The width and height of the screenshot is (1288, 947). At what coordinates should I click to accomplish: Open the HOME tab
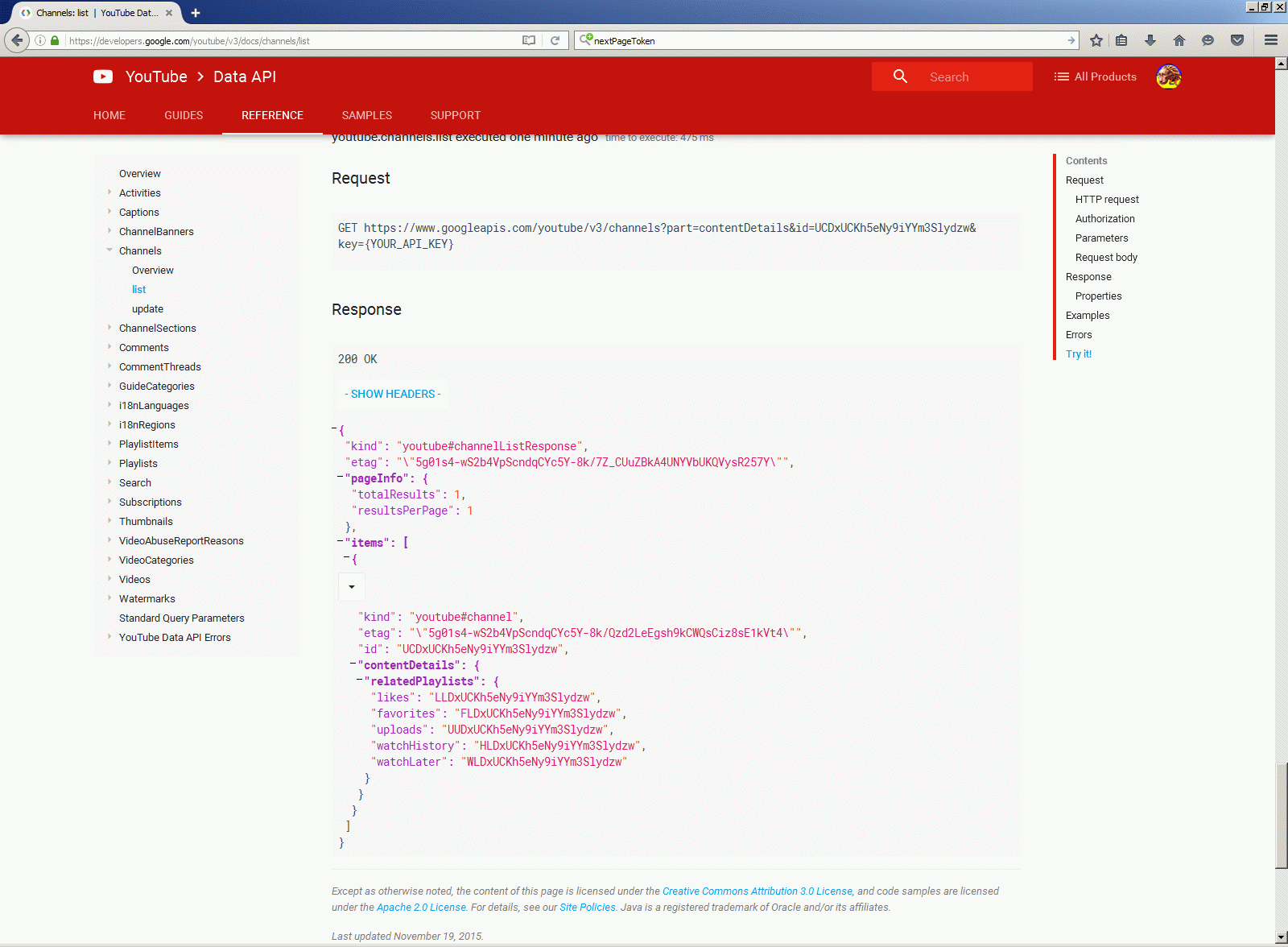(109, 115)
